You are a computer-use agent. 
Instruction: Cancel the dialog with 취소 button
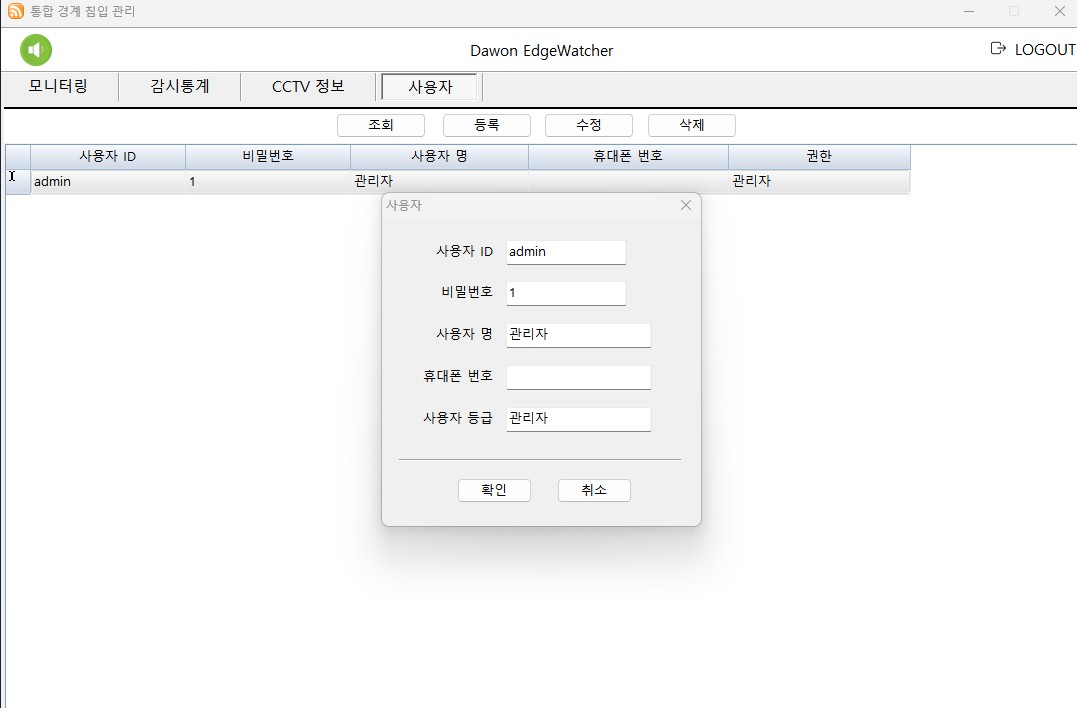click(x=594, y=490)
